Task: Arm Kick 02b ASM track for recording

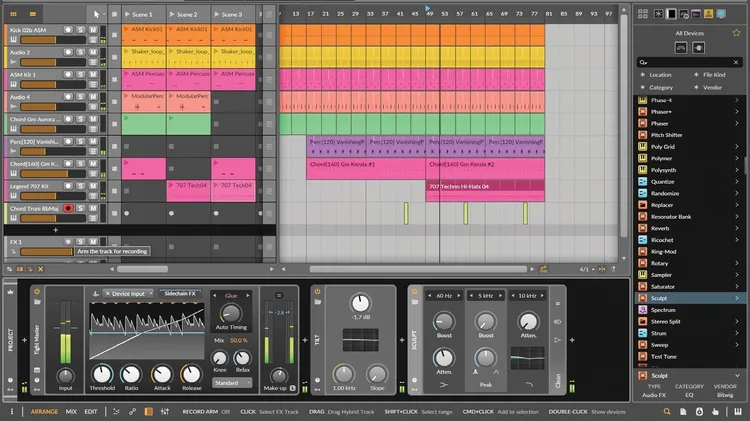Action: point(68,30)
